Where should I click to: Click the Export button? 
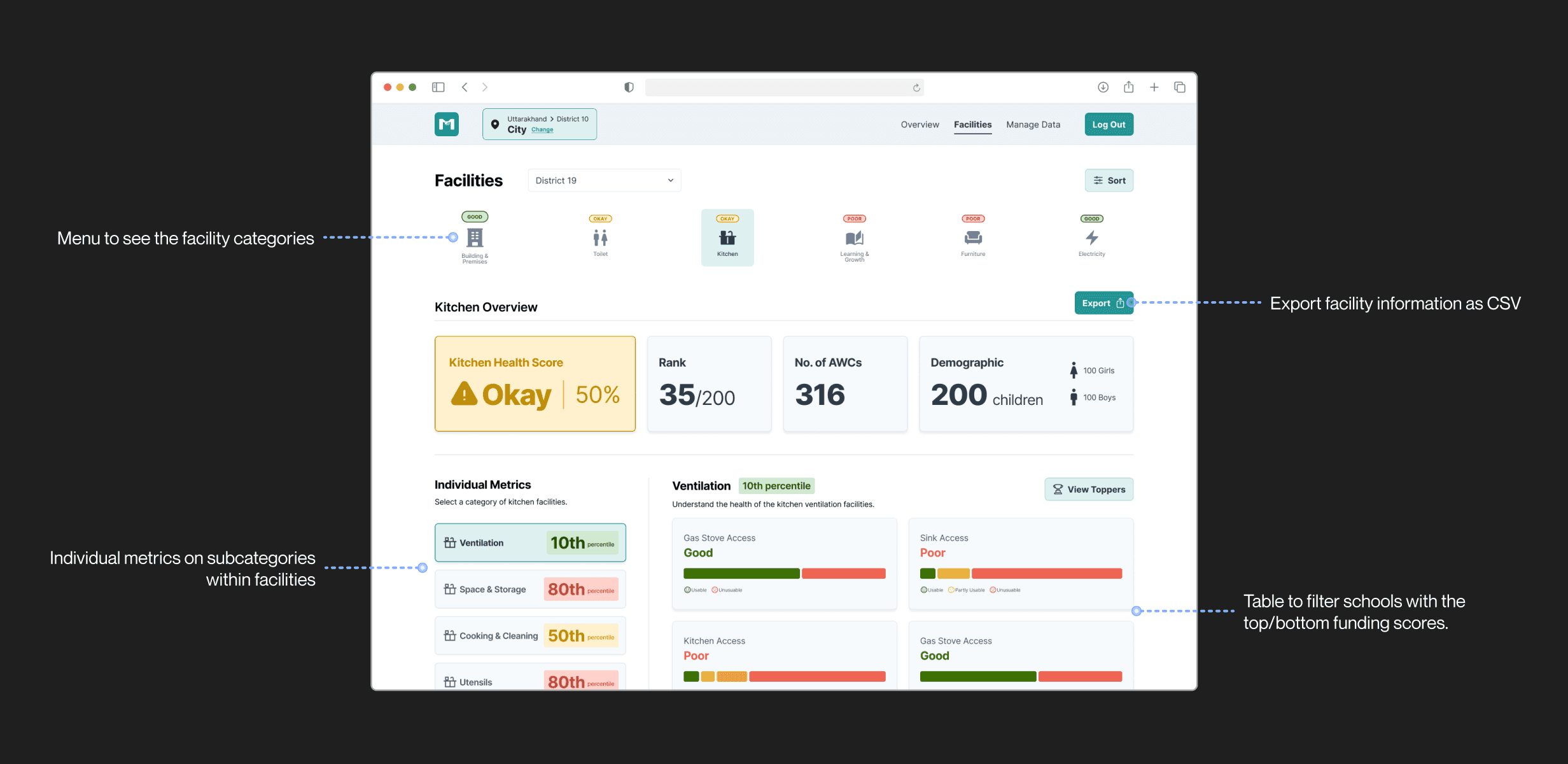click(1103, 303)
